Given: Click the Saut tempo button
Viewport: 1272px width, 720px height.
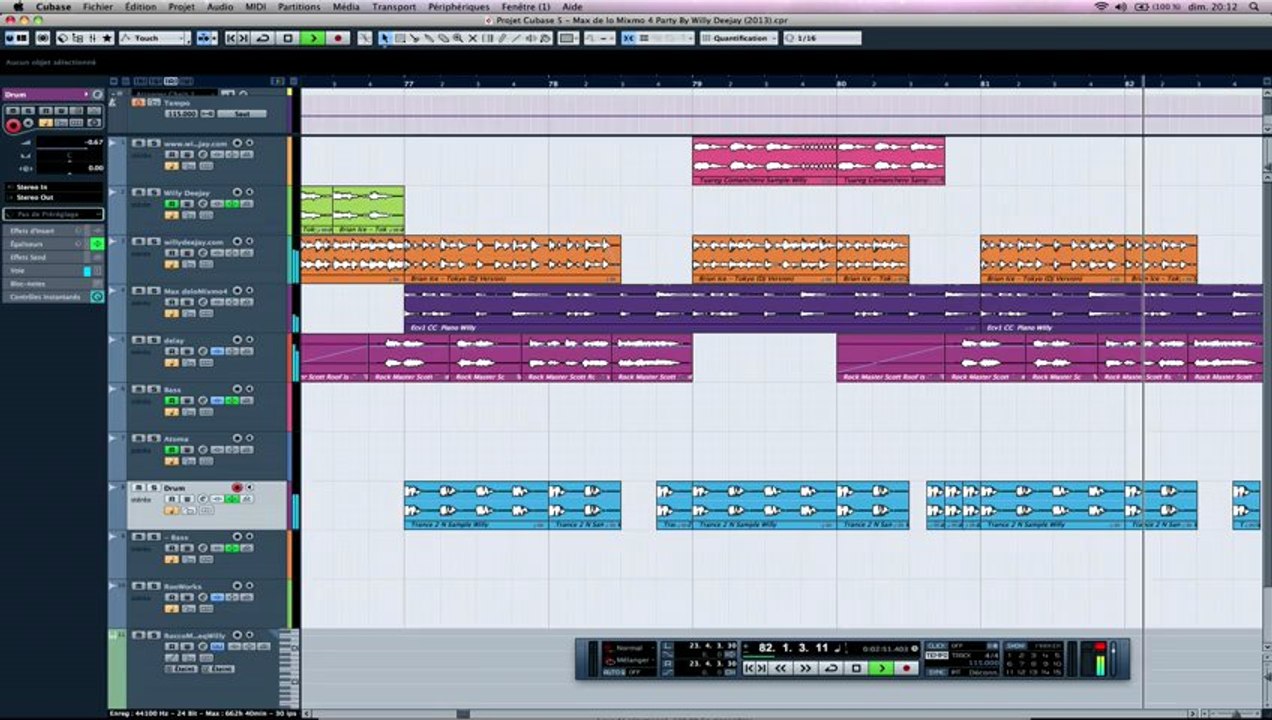Looking at the screenshot, I should [x=241, y=114].
